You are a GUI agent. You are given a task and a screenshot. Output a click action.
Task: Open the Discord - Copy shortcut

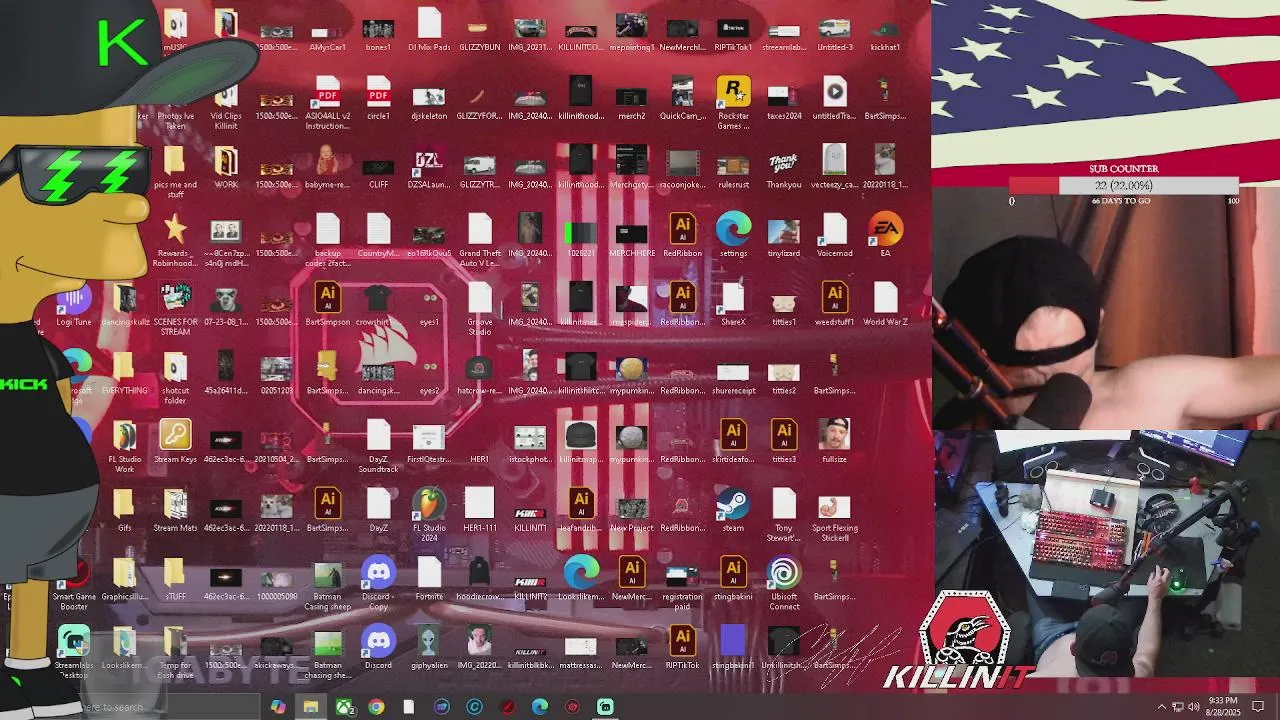[378, 573]
